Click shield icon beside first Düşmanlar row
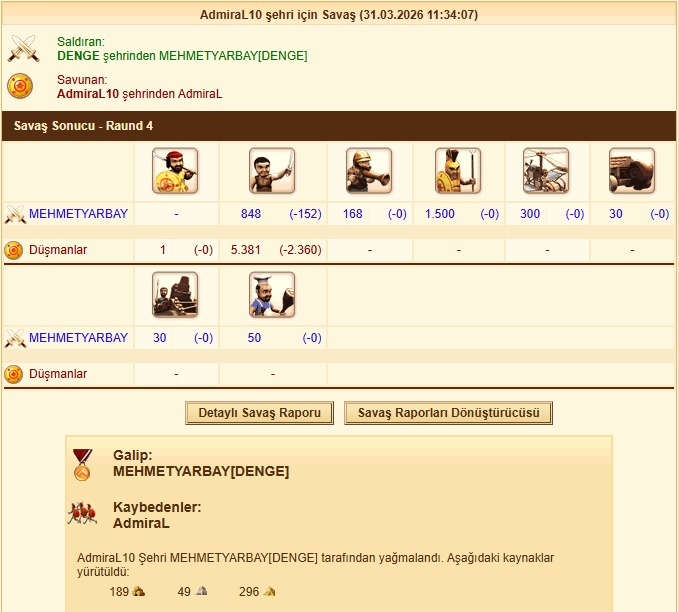 [x=13, y=250]
